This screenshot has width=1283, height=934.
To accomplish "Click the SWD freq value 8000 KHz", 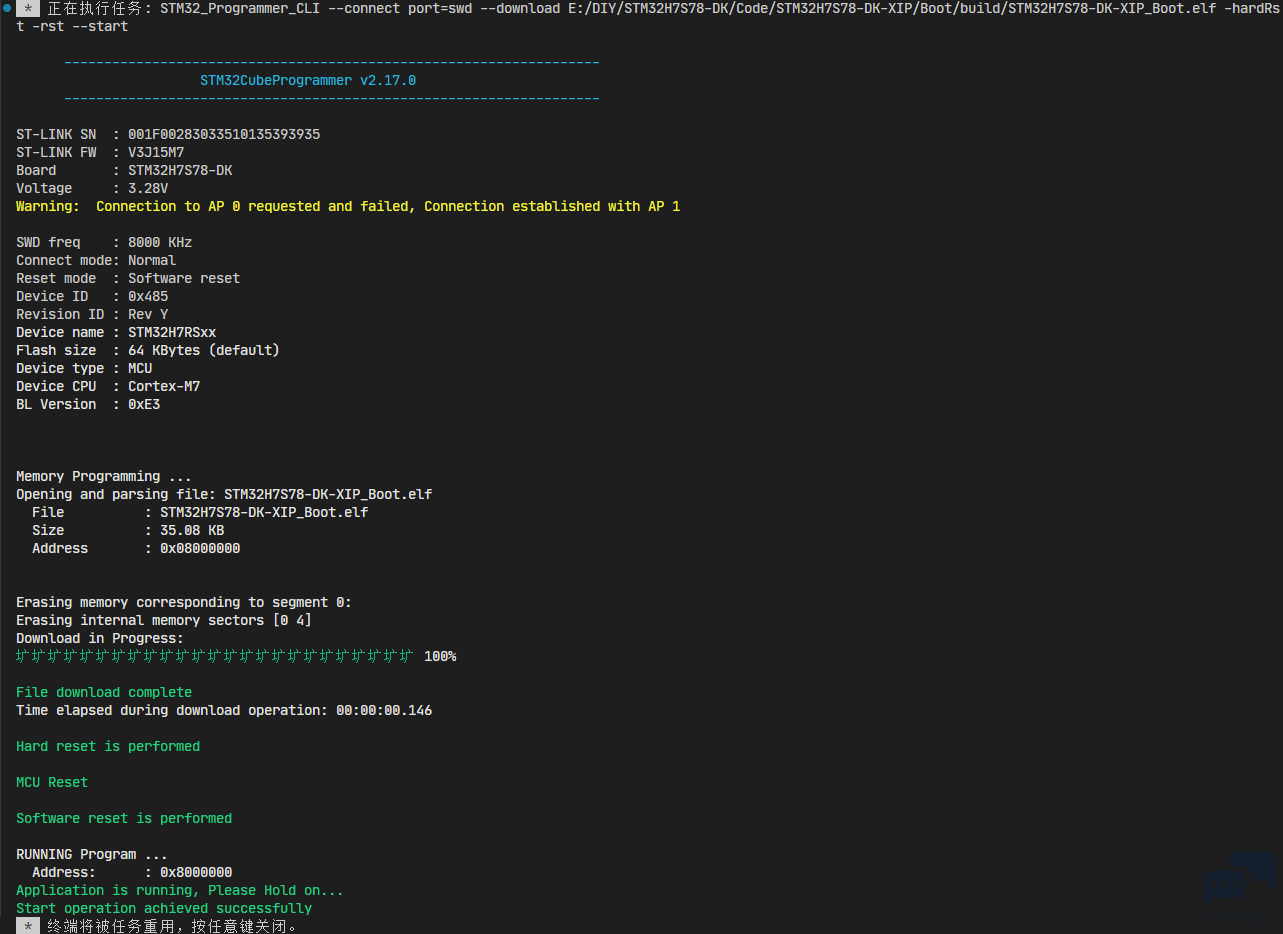I will tap(160, 242).
